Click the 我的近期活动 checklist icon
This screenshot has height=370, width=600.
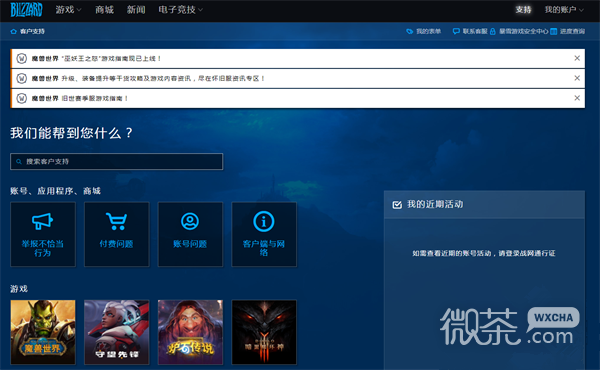pos(397,205)
